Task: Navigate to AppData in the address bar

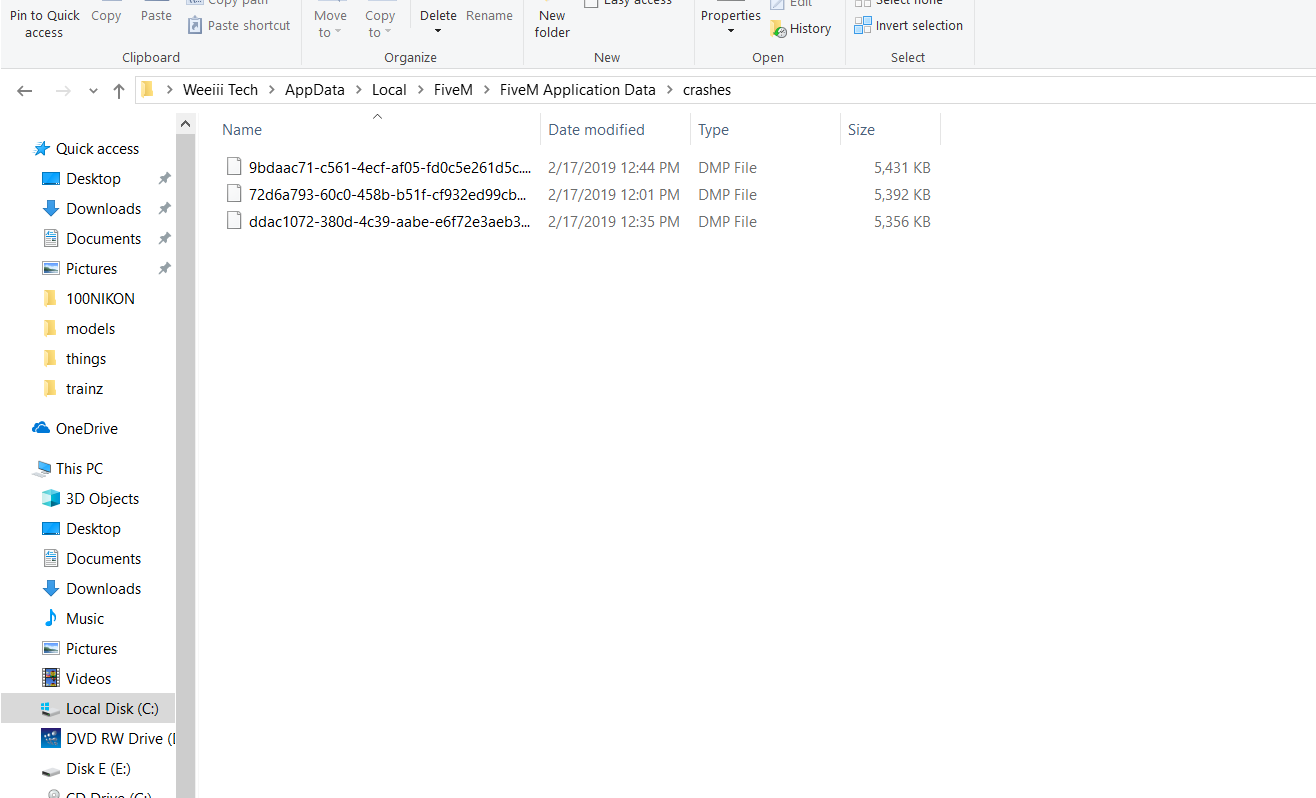Action: coord(314,90)
